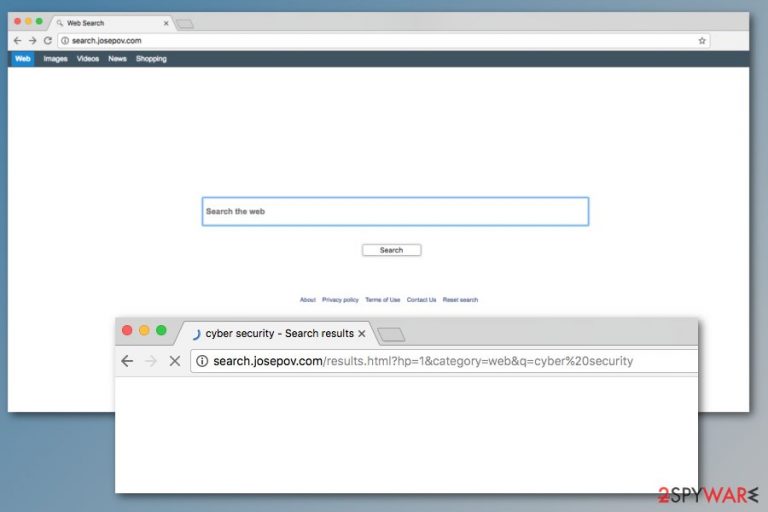768x512 pixels.
Task: Focus the Search the web field
Action: (x=395, y=212)
